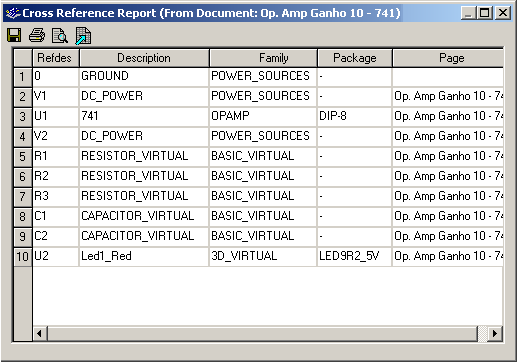The height and width of the screenshot is (364, 517).
Task: Select the OPAMP family cell
Action: (263, 117)
